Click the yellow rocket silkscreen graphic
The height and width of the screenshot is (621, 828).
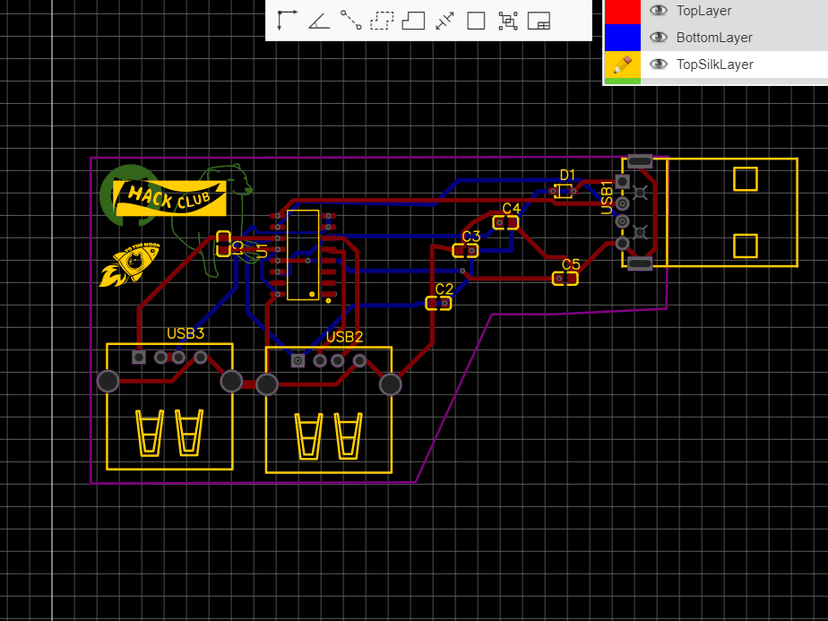click(129, 265)
